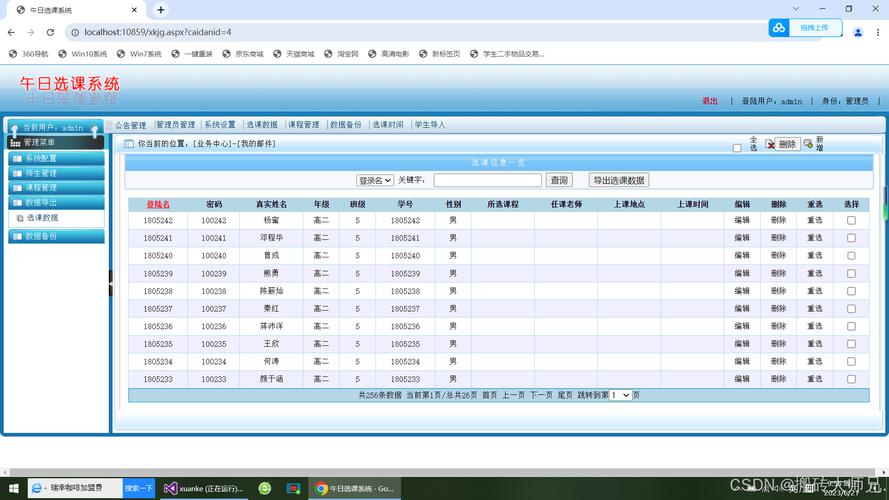Click the 关键字 keyword input field
Viewport: 889px width, 500px height.
point(487,180)
